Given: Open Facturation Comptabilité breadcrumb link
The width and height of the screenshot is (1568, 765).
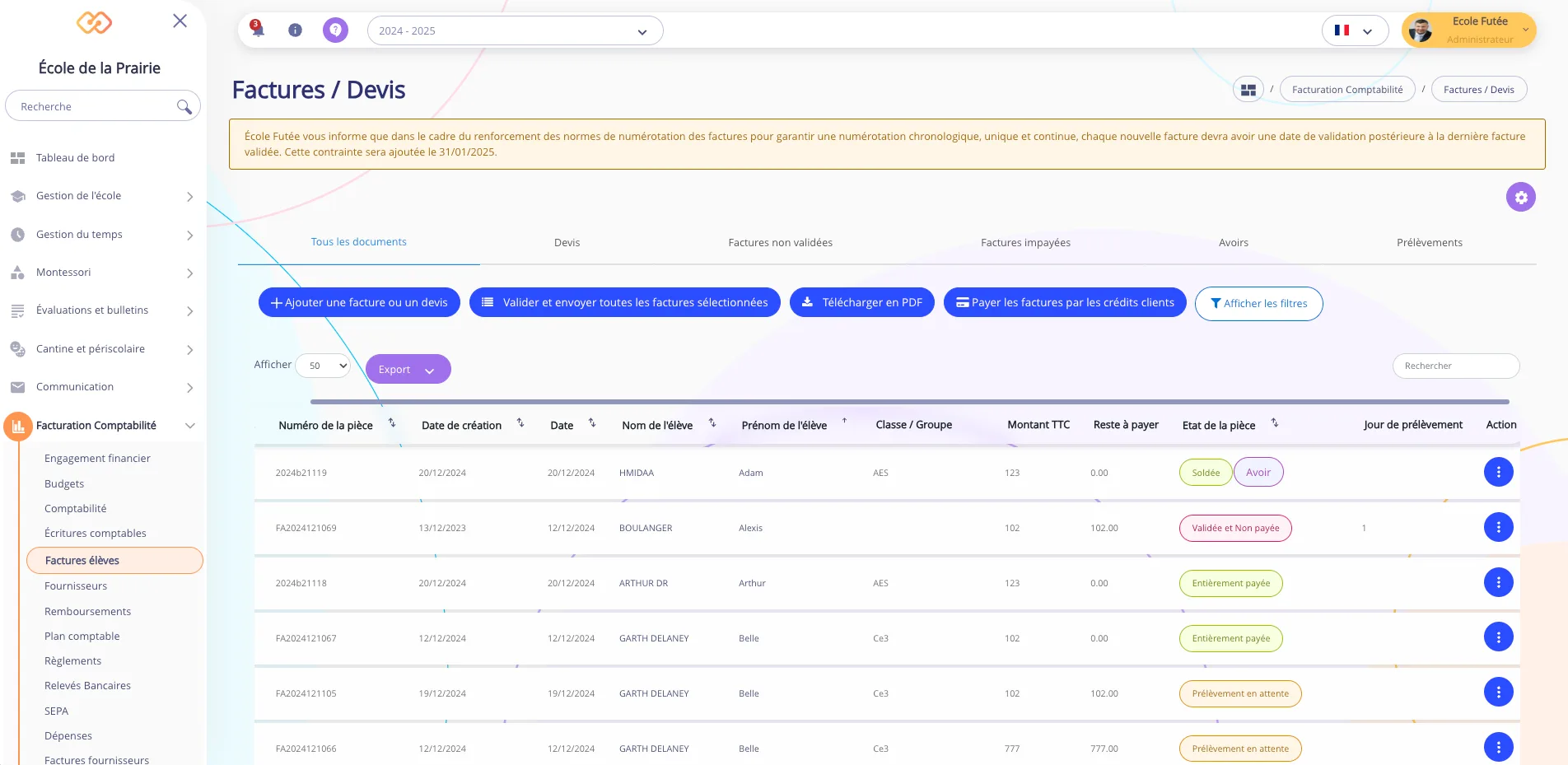Looking at the screenshot, I should pos(1347,90).
